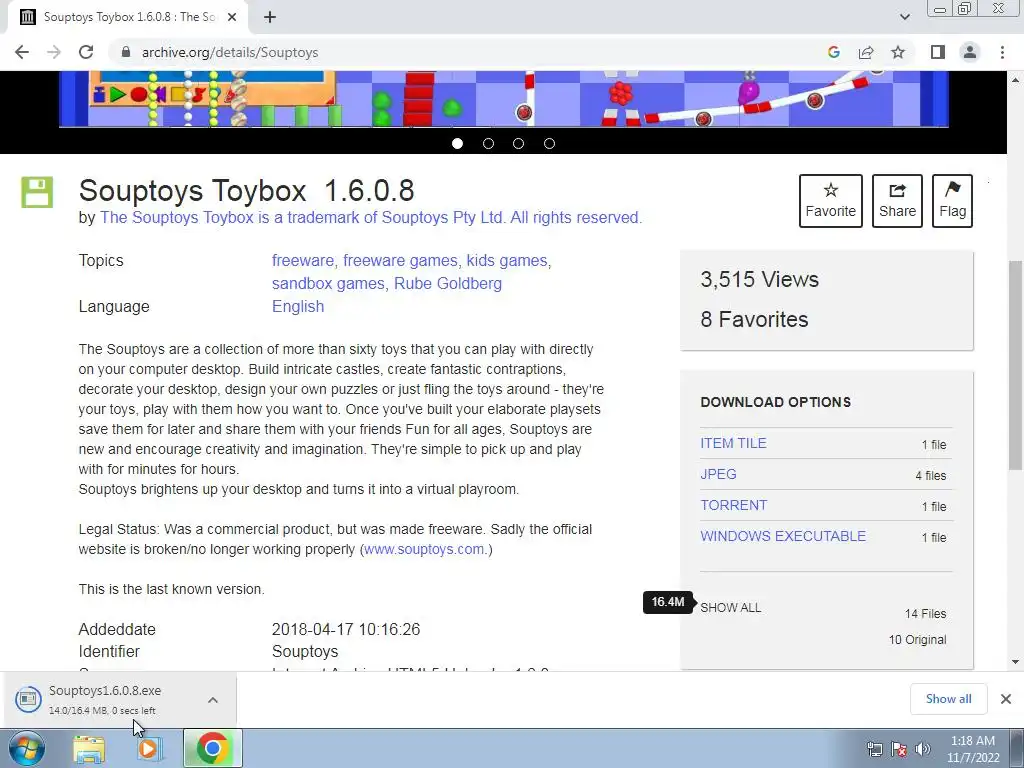
Task: Open Chrome's three-dot menu
Action: point(1002,52)
